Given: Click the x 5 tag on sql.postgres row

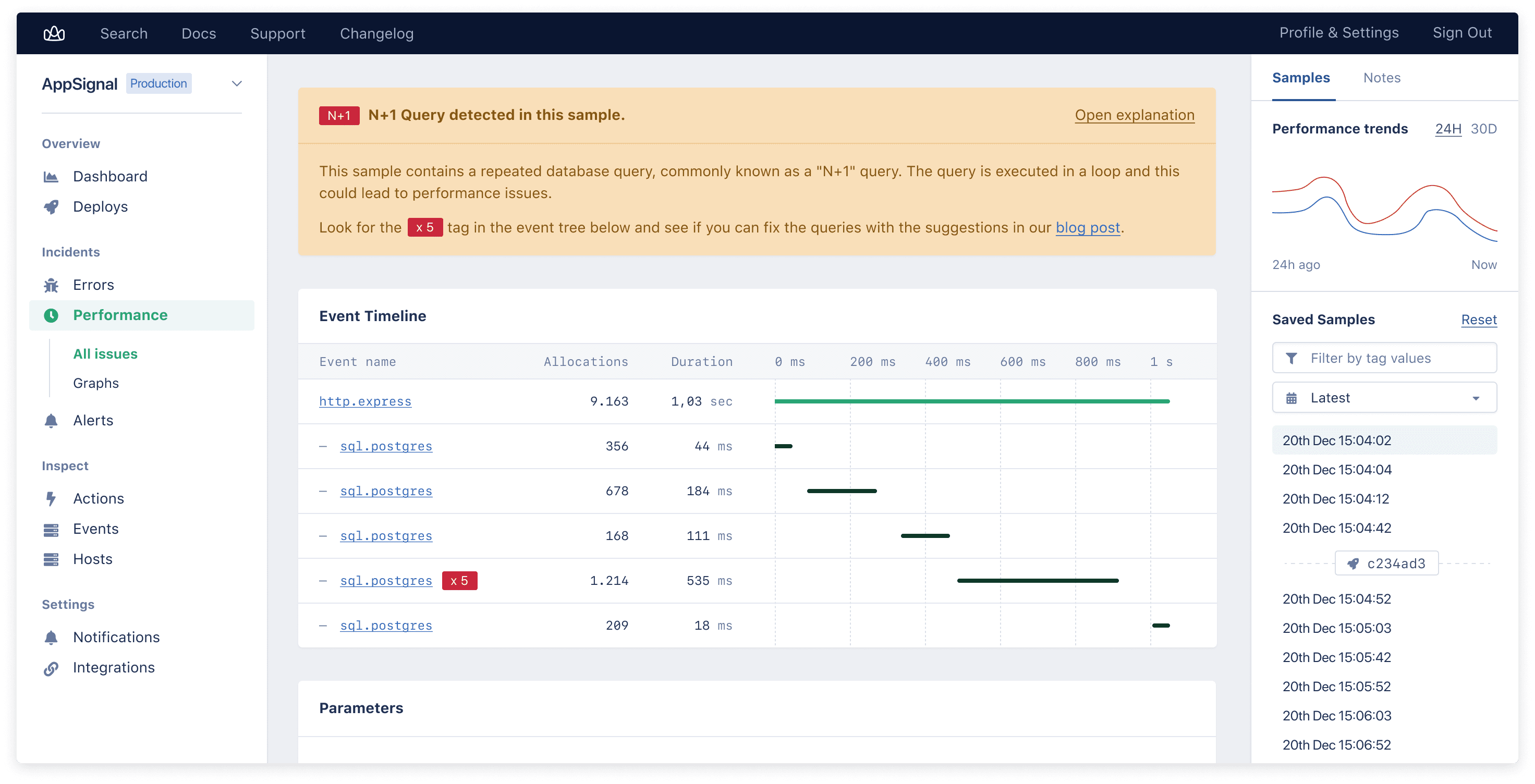Looking at the screenshot, I should click(459, 581).
